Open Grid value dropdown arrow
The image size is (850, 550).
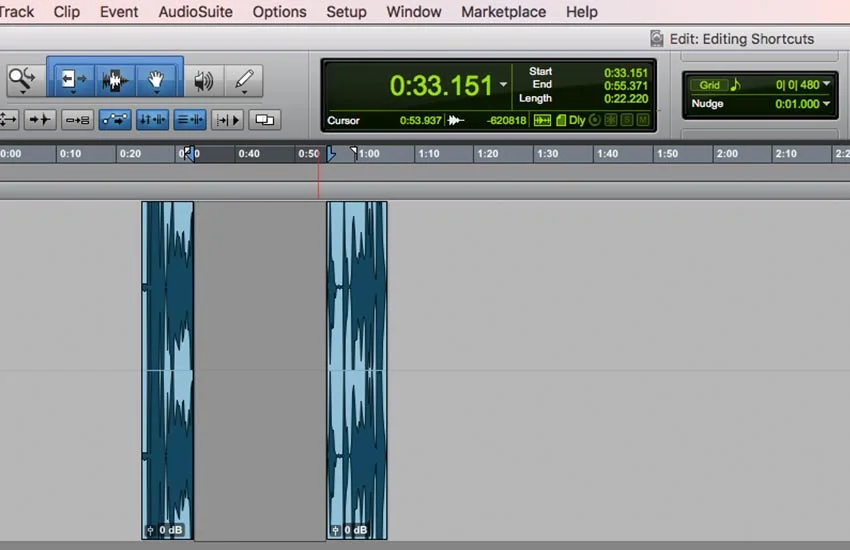pyautogui.click(x=827, y=83)
